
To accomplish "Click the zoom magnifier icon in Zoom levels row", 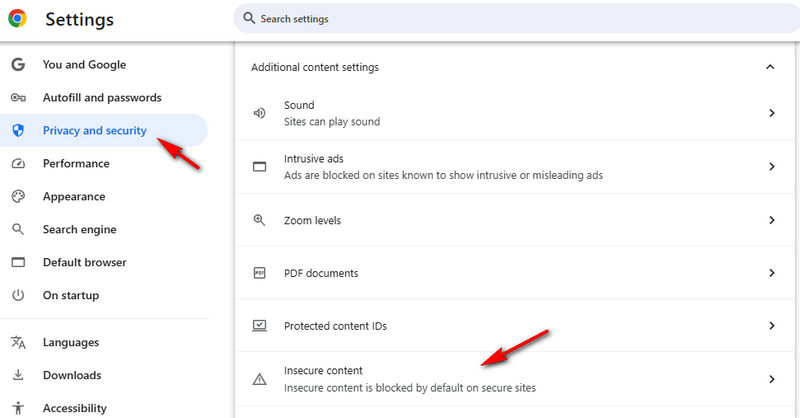I will 259,220.
